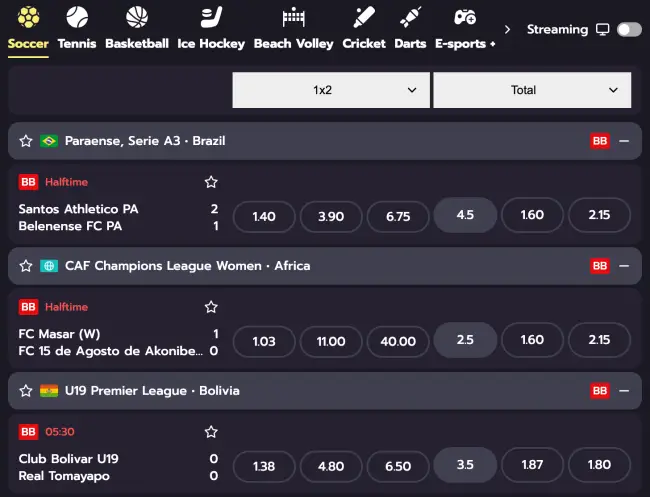
Task: Open the Total market dropdown
Action: (x=532, y=90)
